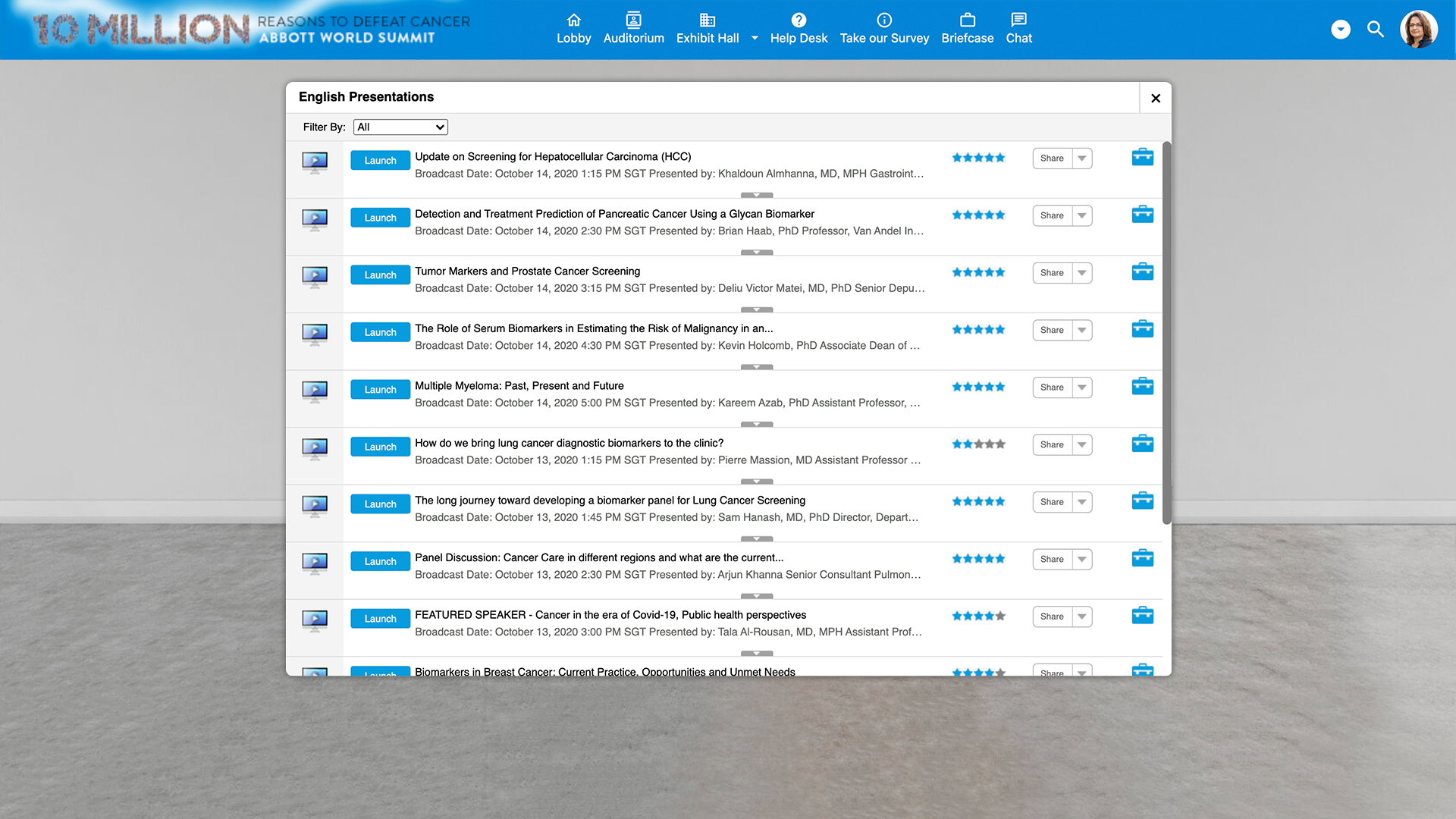Open the Chat panel

(1018, 29)
